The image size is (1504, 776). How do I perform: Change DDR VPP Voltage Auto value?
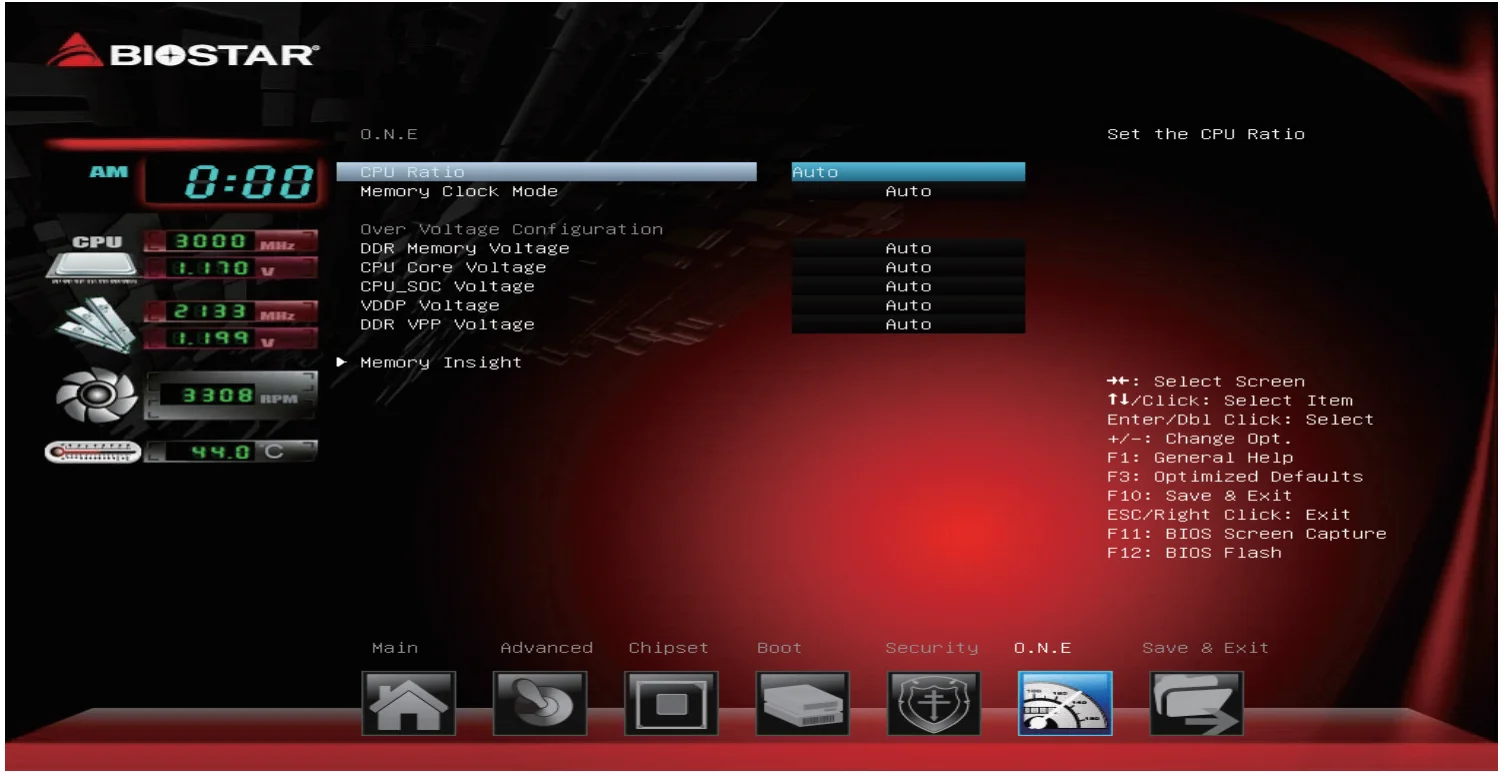(x=908, y=324)
